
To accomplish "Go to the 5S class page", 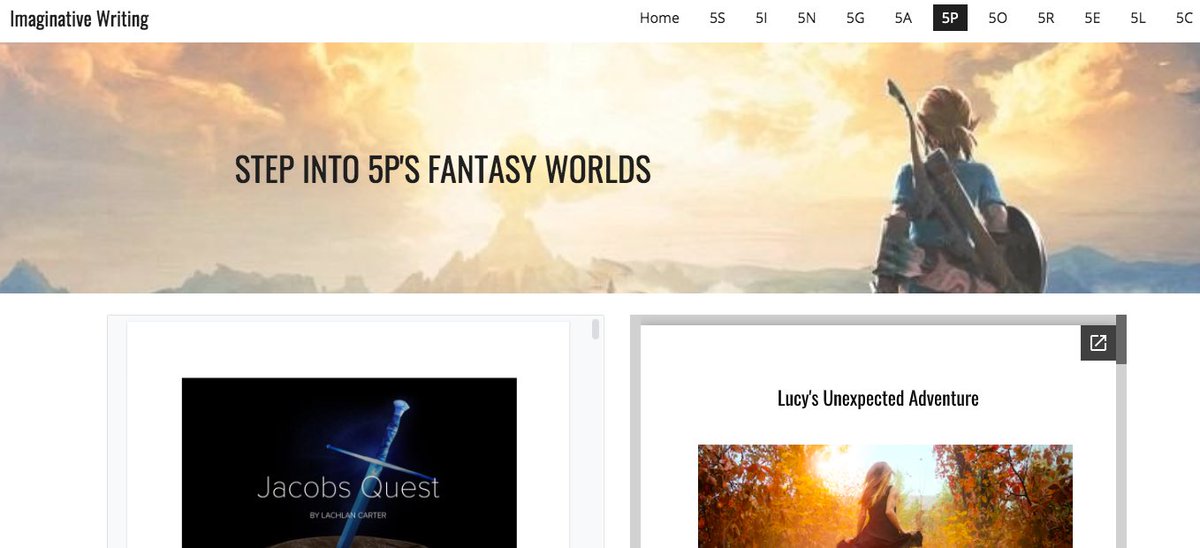I will coord(717,18).
